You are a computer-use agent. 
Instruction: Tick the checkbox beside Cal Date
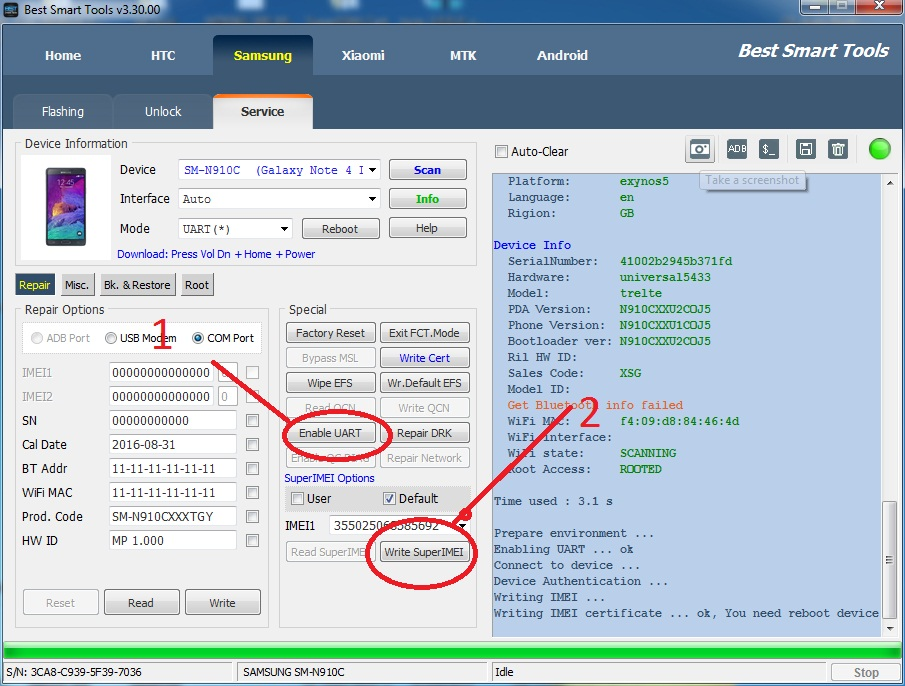[252, 444]
